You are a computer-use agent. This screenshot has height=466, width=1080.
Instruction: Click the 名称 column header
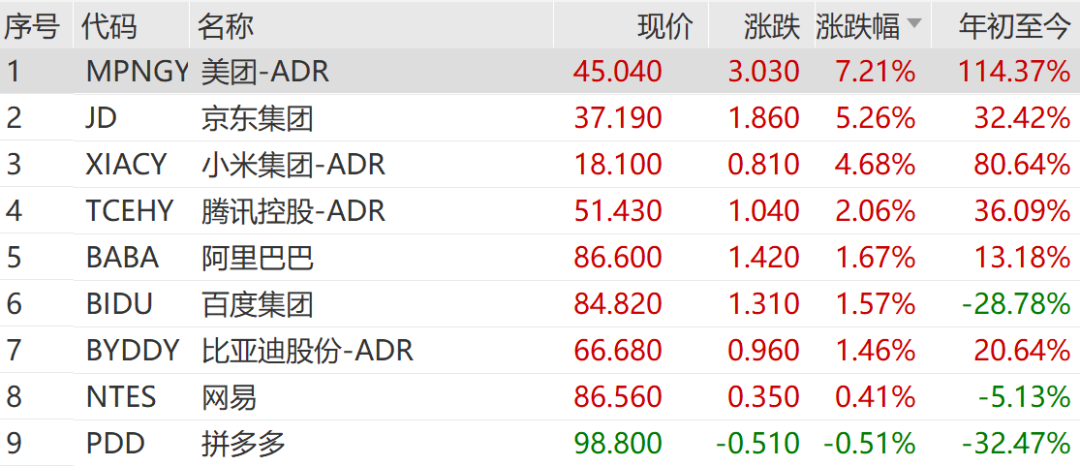[225, 26]
